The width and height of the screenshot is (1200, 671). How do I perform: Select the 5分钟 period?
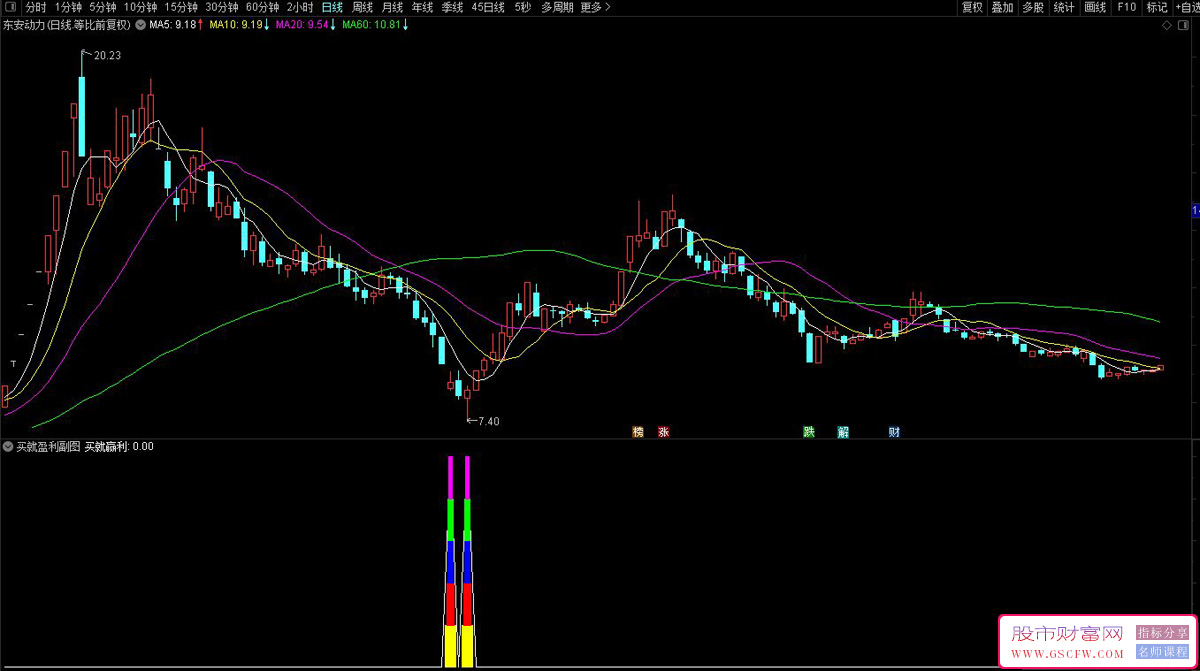click(x=103, y=7)
